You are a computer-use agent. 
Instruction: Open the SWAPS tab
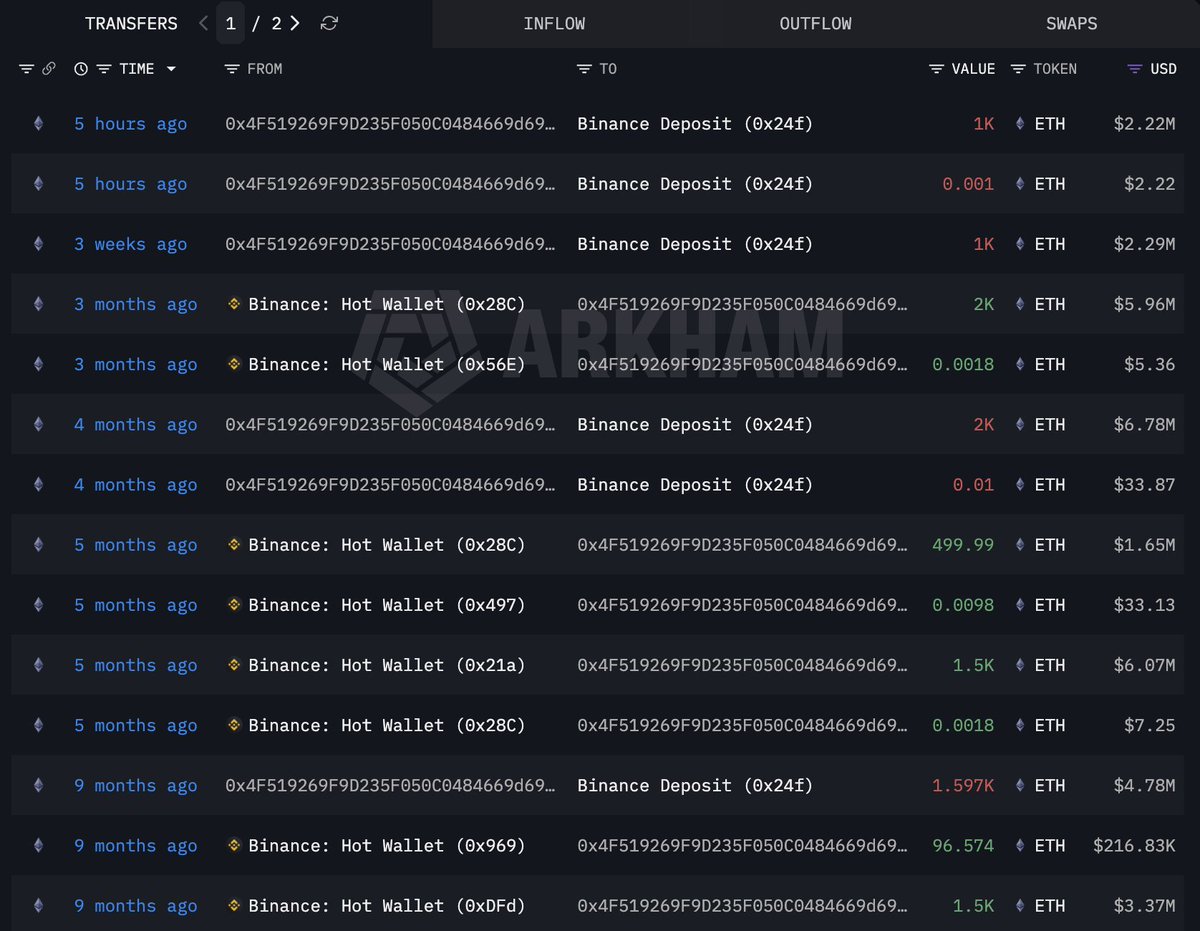click(x=1071, y=23)
